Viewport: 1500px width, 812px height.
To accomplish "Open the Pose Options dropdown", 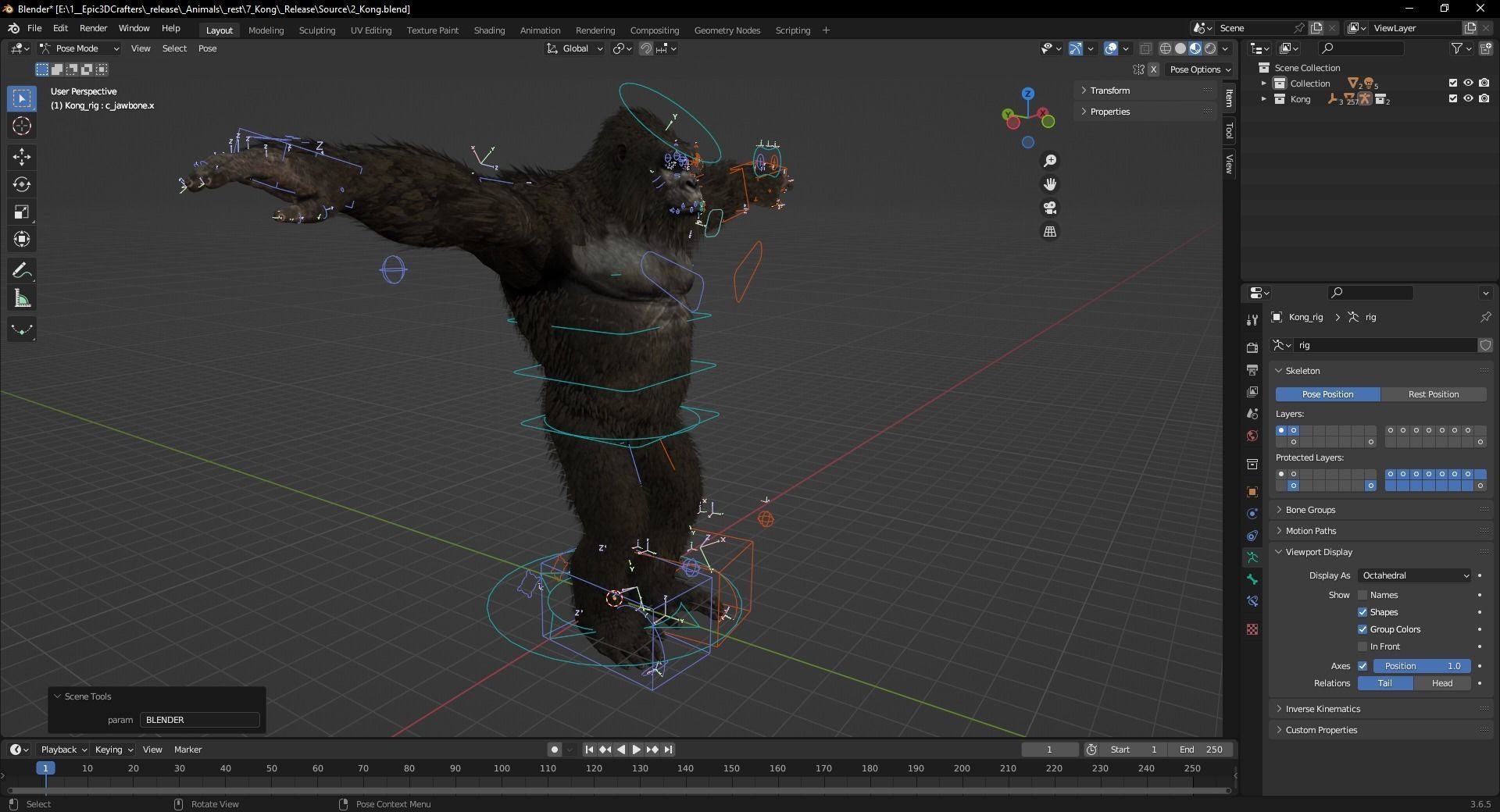I will pyautogui.click(x=1199, y=69).
